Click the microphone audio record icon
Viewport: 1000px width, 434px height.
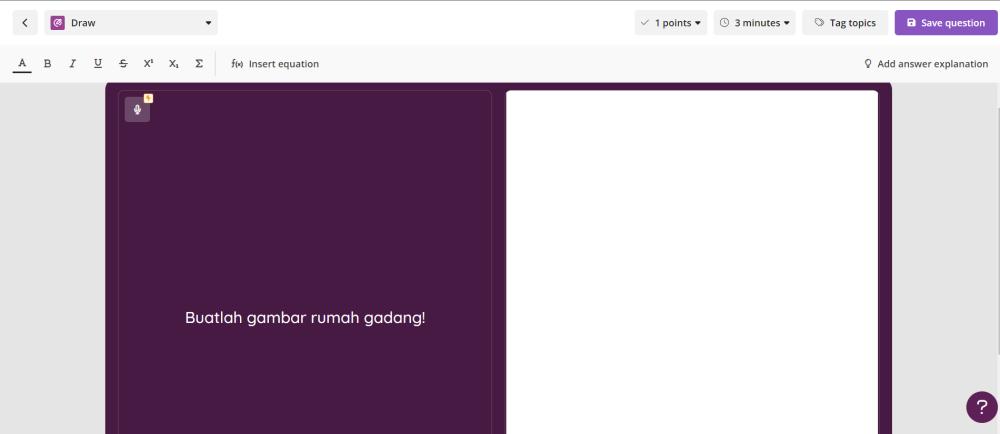[137, 110]
